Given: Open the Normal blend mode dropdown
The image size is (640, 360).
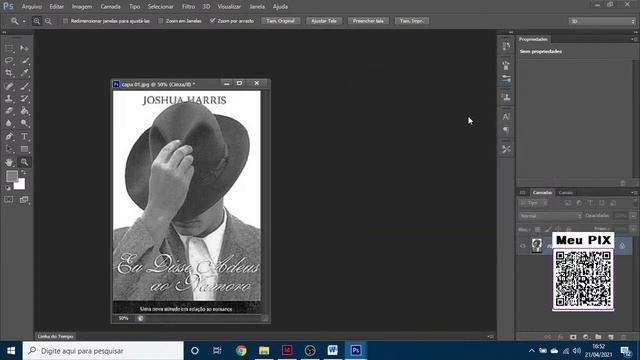Looking at the screenshot, I should coord(550,216).
